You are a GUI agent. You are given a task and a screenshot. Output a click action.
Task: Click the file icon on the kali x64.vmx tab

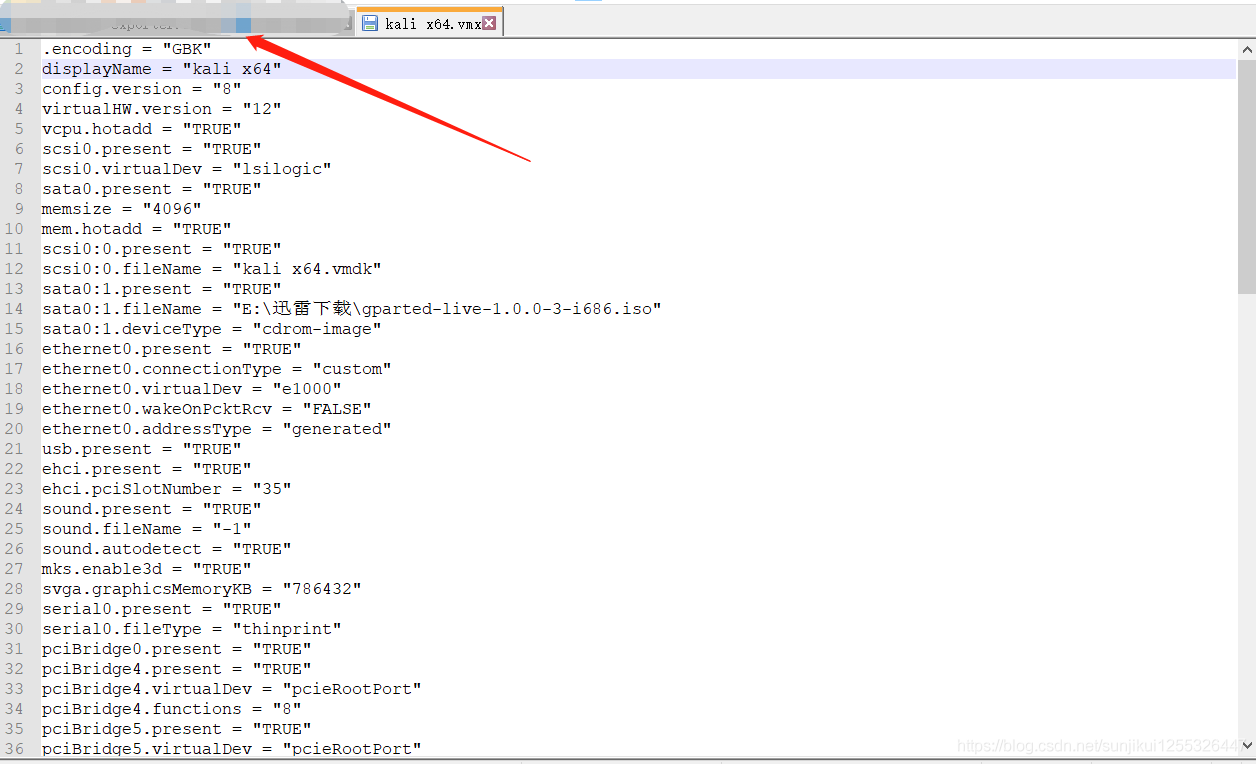coord(369,21)
